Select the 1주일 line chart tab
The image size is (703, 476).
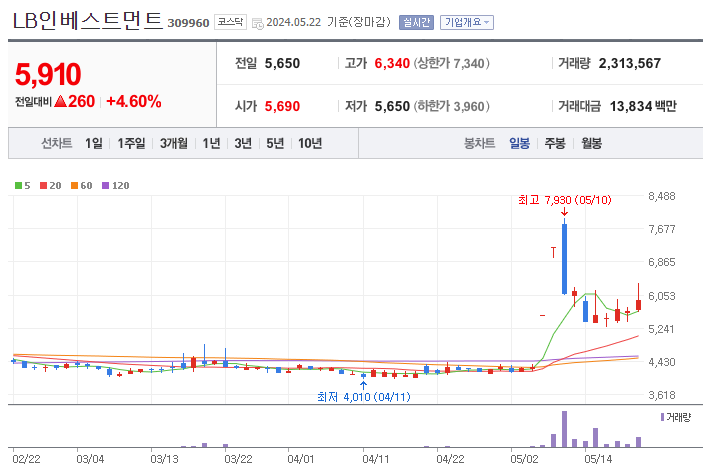(x=131, y=143)
